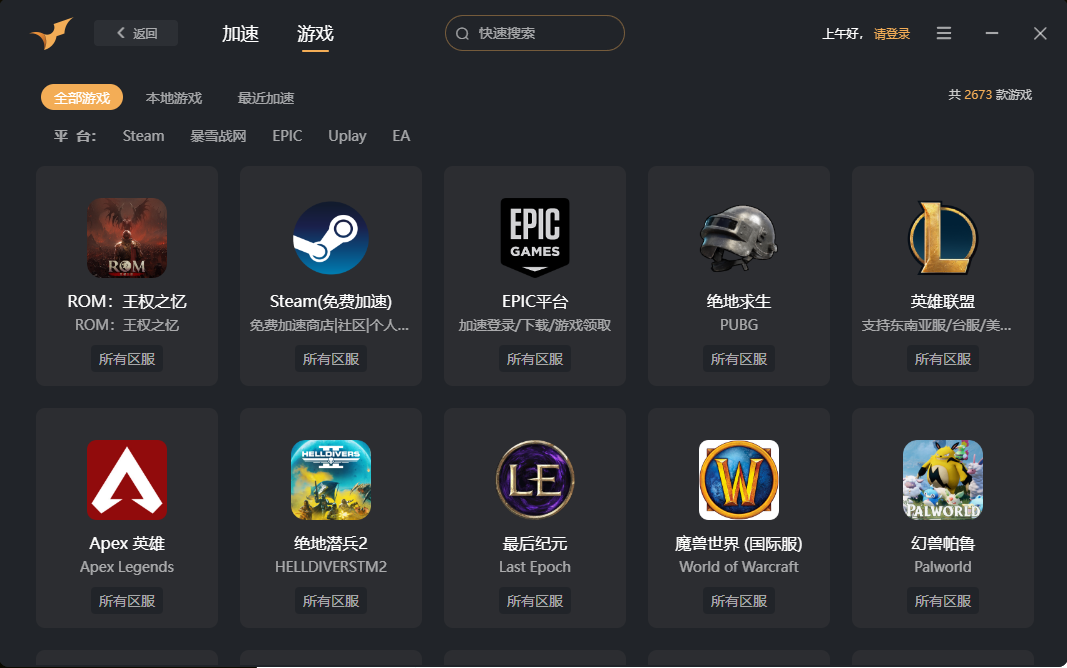
Task: Click the Steam logo icon
Action: pos(331,238)
